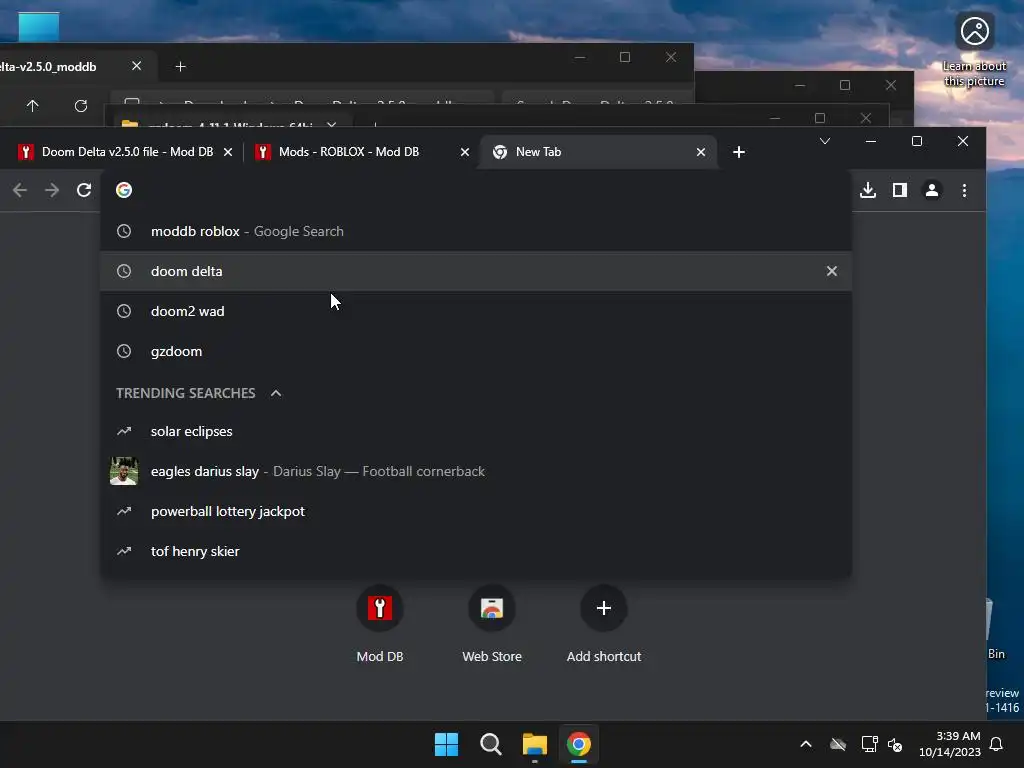Open notifications bell in taskbar

997,744
